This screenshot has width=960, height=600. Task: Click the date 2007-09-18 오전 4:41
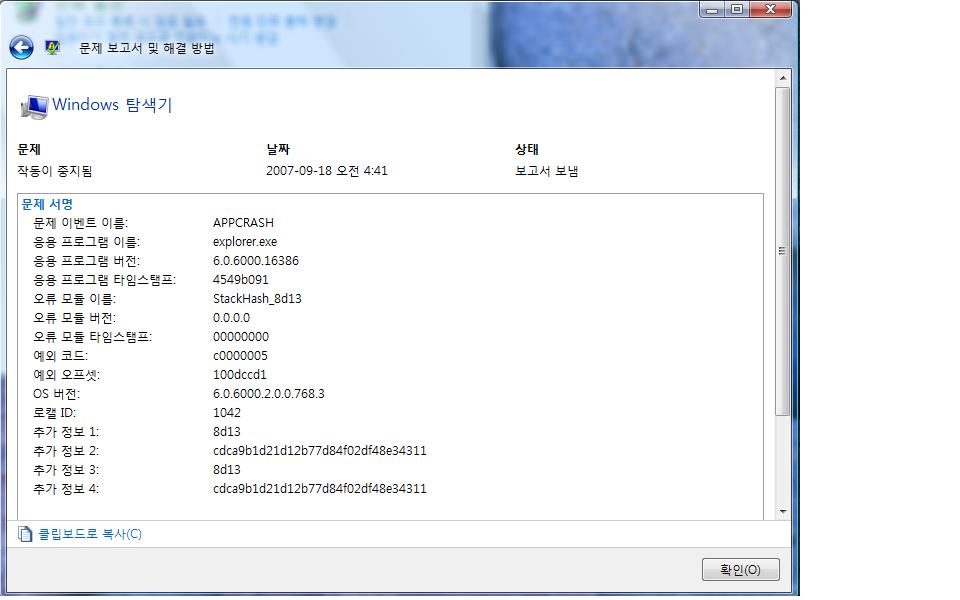click(326, 171)
